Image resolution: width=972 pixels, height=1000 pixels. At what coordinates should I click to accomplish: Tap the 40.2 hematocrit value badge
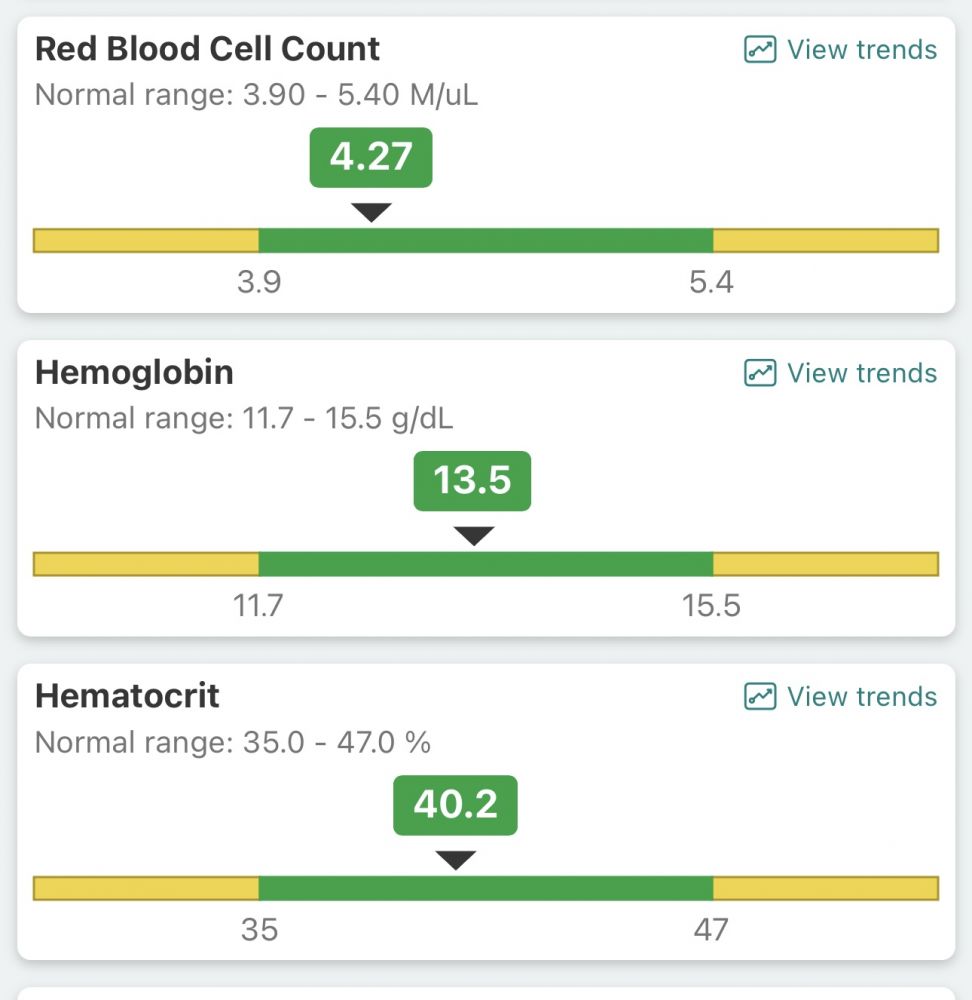pyautogui.click(x=455, y=805)
